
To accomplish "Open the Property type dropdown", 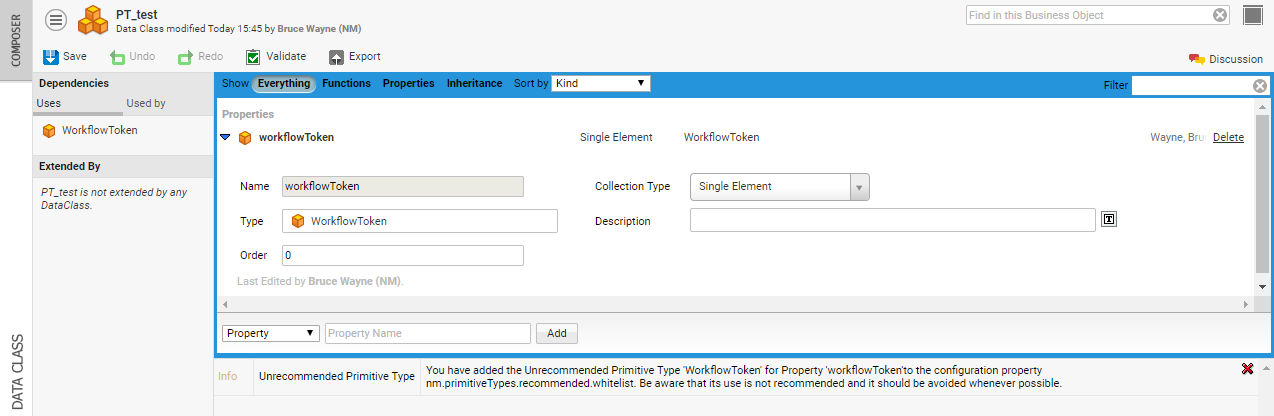I will [270, 333].
